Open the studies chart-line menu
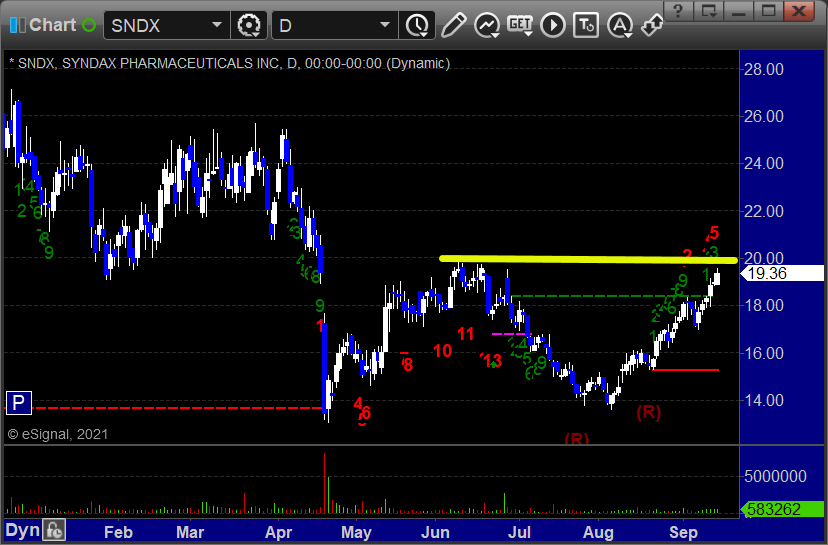Image resolution: width=828 pixels, height=545 pixels. [487, 25]
